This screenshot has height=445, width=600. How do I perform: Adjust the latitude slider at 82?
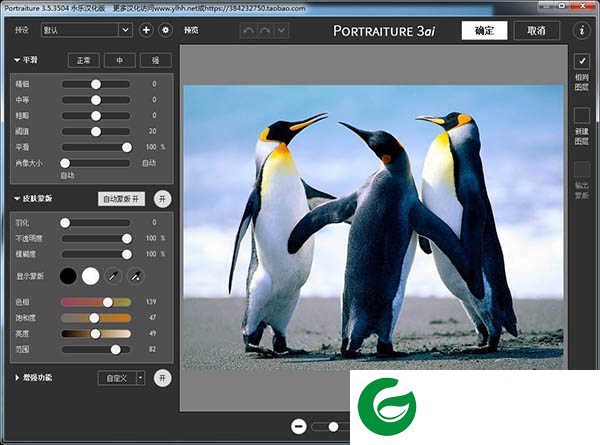(x=96, y=349)
